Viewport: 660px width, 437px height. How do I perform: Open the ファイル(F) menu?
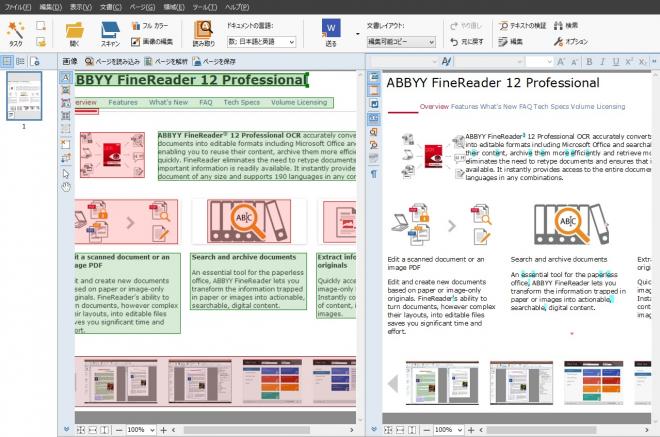tap(18, 7)
